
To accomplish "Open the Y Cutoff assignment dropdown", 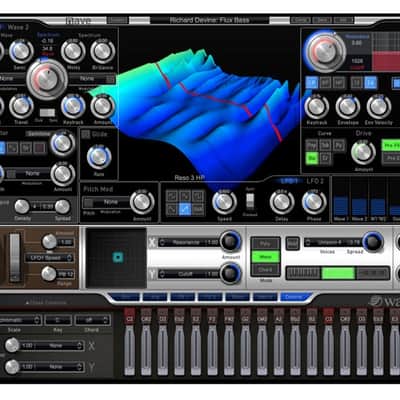I will click(x=189, y=274).
